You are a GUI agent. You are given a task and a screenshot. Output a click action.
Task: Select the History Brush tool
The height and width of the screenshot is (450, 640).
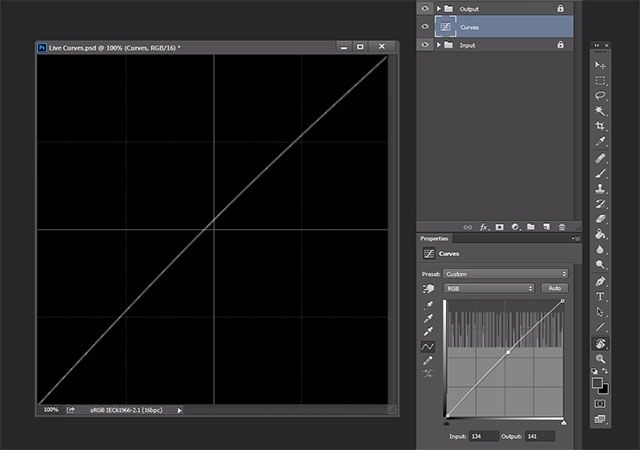[x=600, y=203]
